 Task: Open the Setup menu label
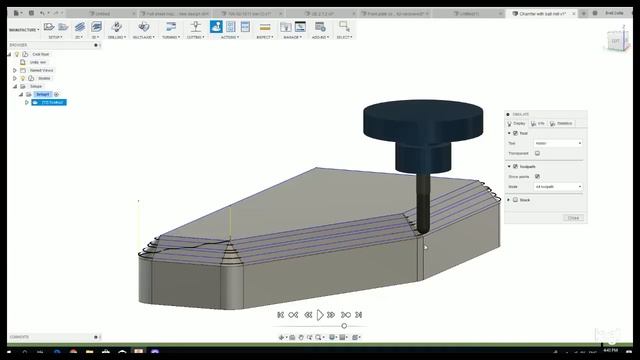click(x=55, y=37)
